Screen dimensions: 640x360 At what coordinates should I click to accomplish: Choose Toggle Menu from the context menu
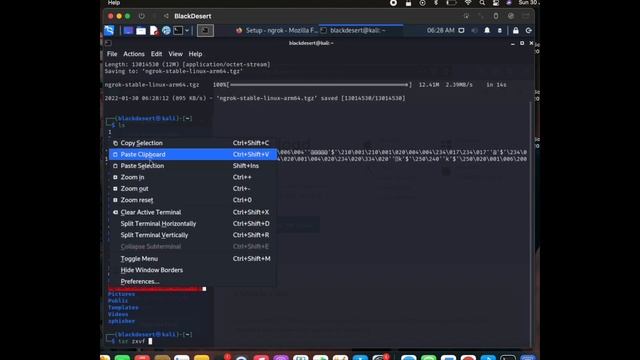point(192,259)
